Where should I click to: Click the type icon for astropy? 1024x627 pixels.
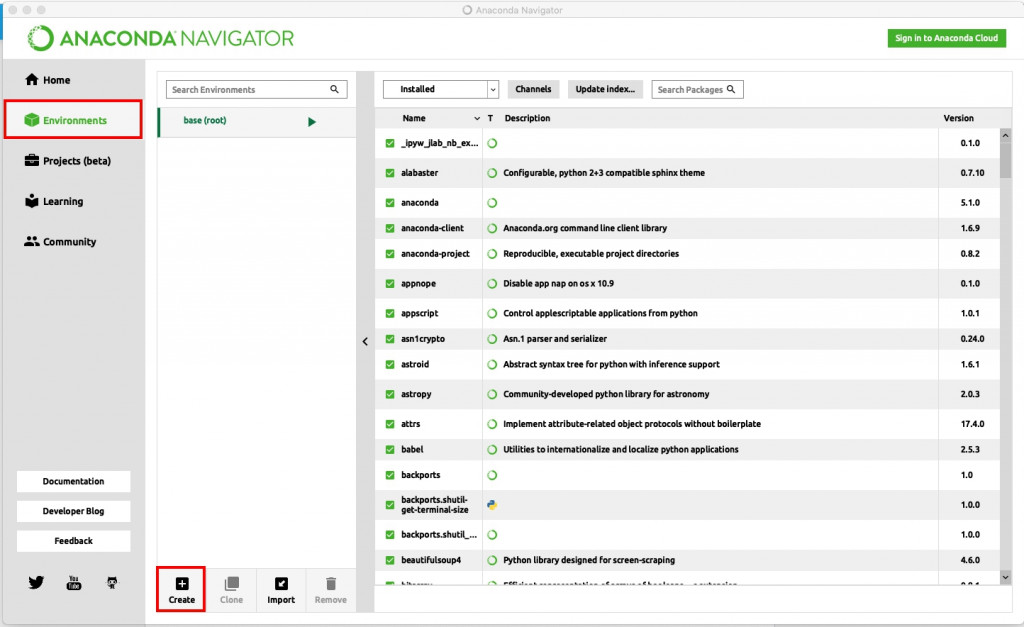pyautogui.click(x=492, y=394)
